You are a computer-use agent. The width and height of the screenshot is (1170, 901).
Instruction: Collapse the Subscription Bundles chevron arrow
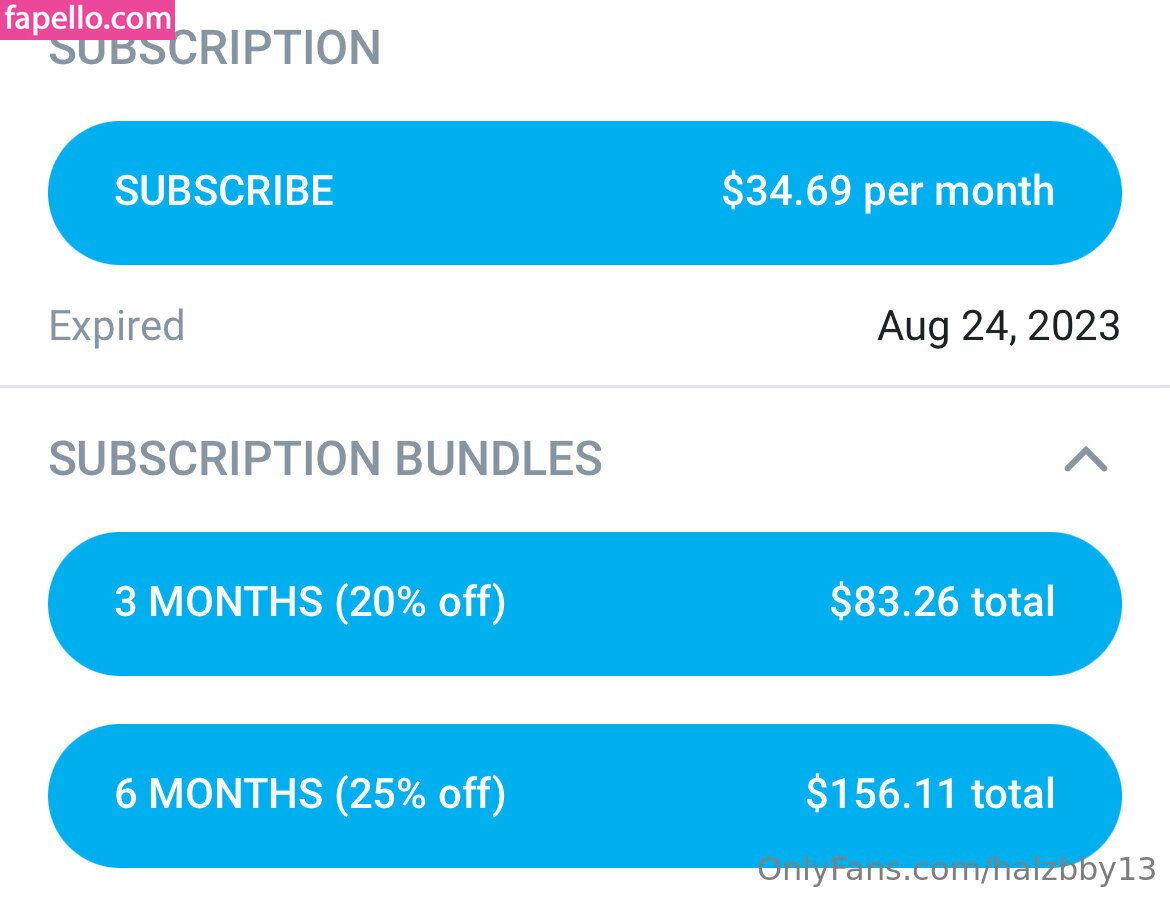(1086, 459)
